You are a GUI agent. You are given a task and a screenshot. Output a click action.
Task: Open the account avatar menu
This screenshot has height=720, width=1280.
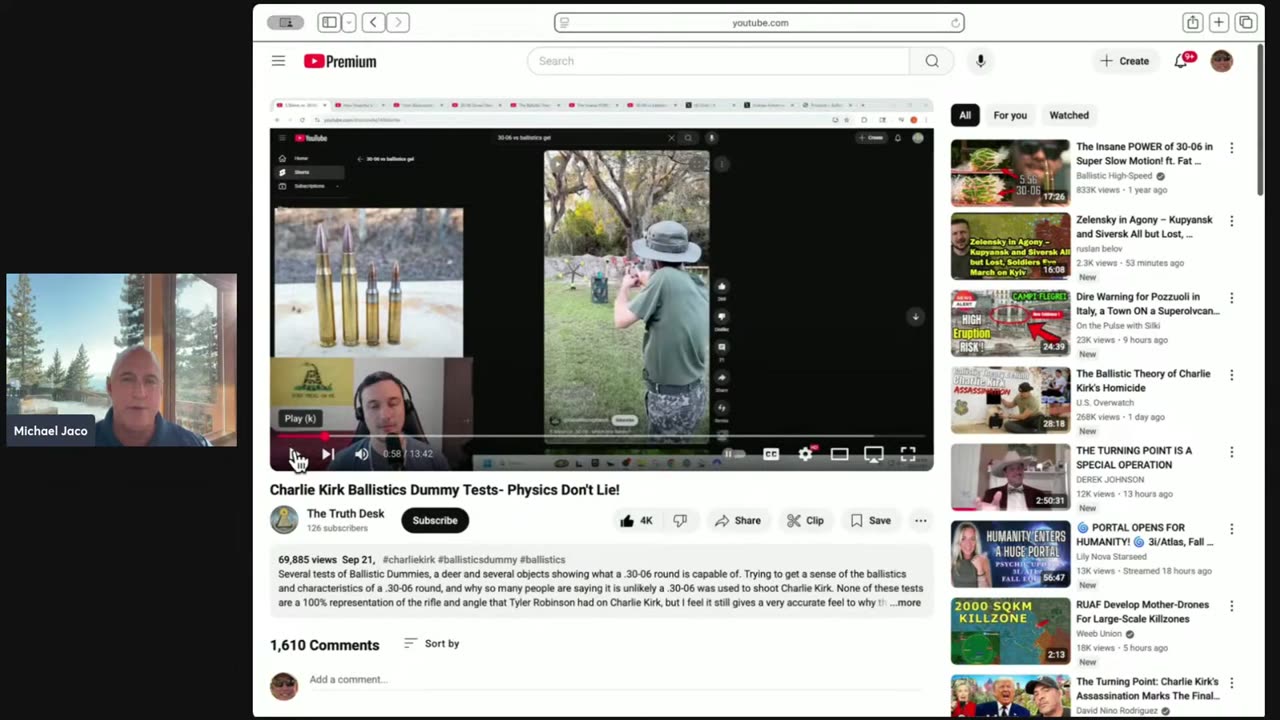[x=1221, y=61]
